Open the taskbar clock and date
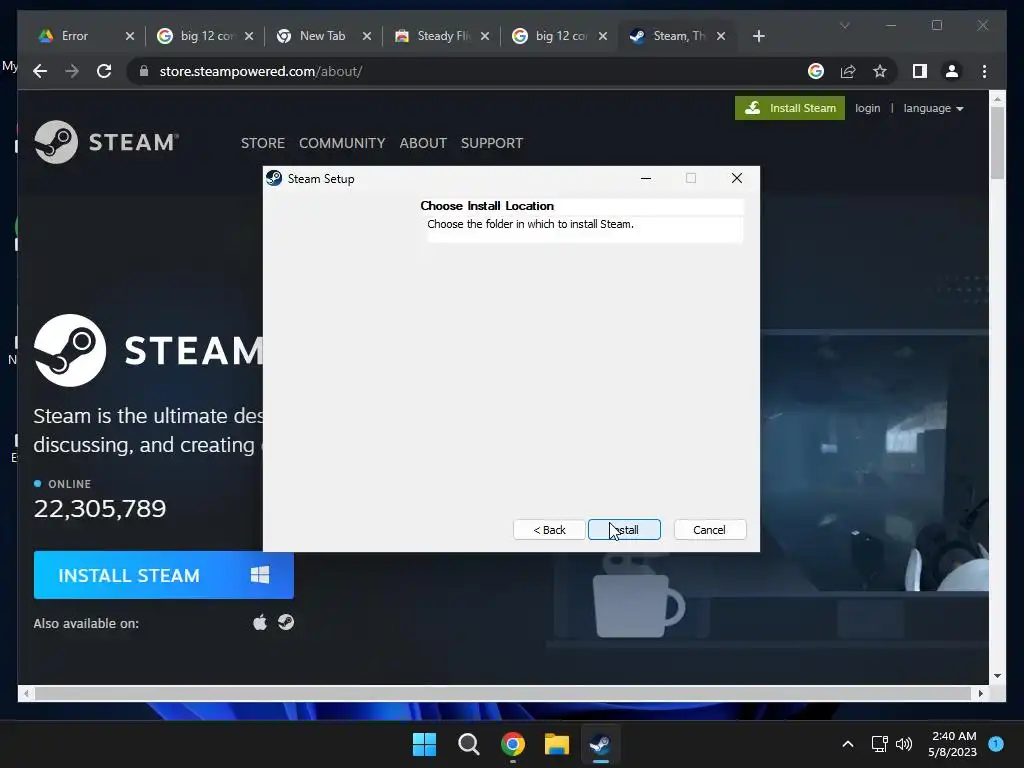Image resolution: width=1024 pixels, height=768 pixels. 953,744
